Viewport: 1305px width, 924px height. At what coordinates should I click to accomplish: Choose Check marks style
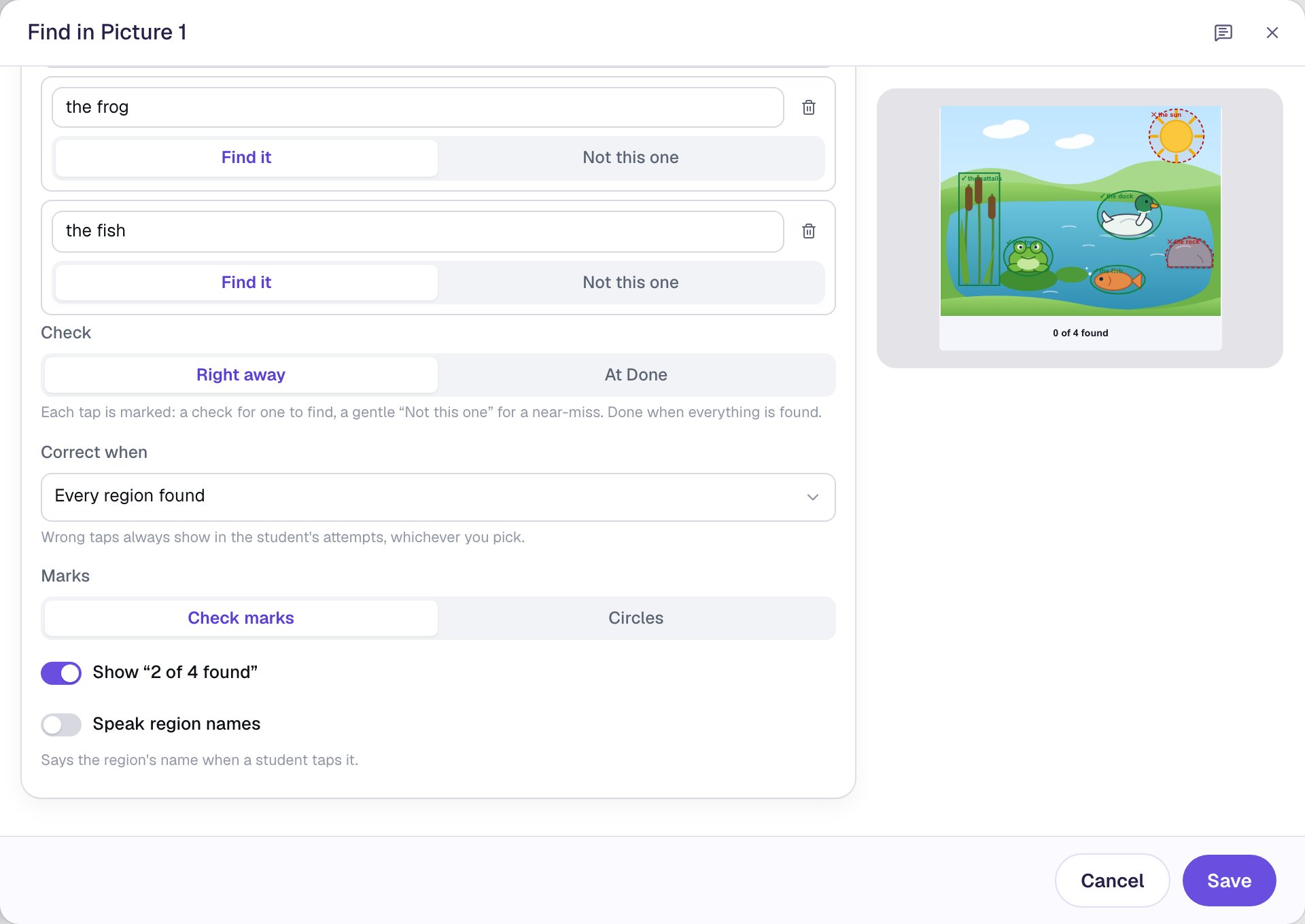(241, 618)
